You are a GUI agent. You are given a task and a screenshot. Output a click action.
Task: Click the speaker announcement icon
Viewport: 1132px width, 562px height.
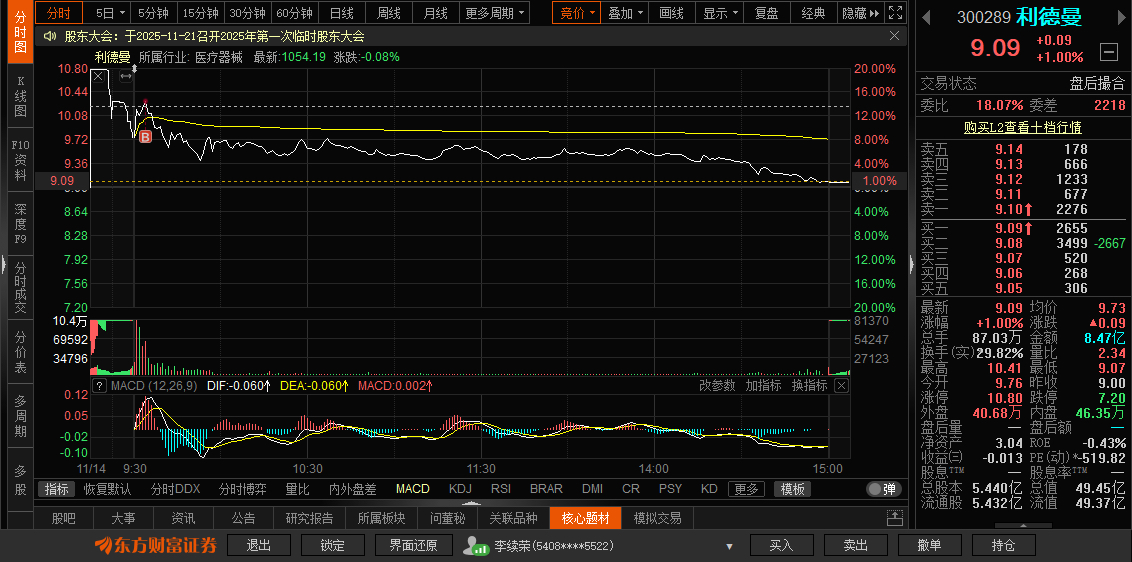(50, 36)
